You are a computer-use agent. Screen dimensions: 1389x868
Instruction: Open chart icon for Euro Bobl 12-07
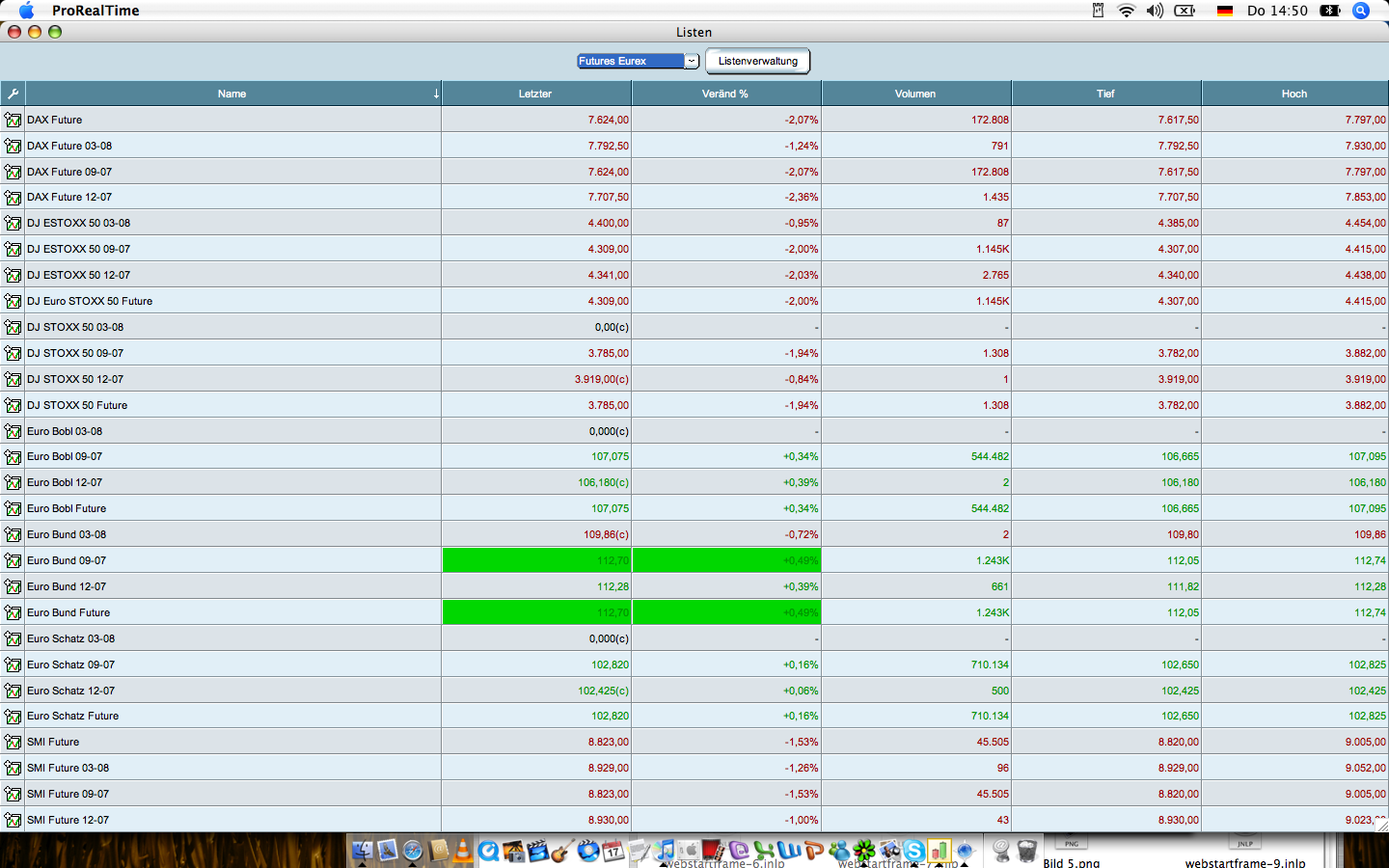[x=13, y=483]
